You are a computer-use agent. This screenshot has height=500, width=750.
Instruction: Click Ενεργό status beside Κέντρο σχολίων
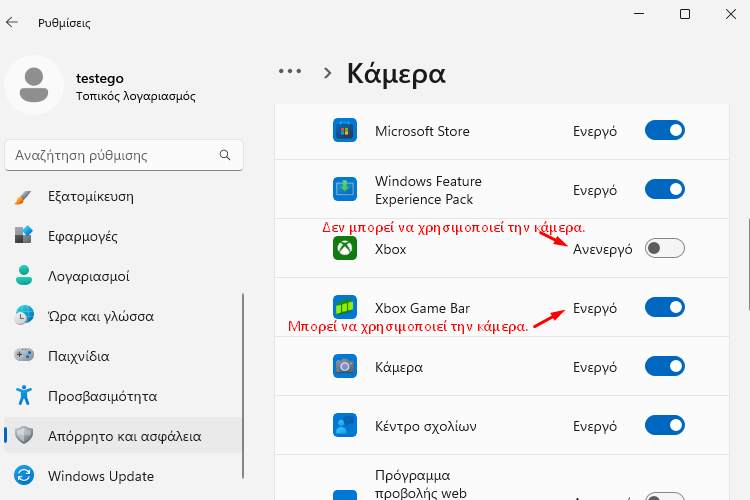click(x=595, y=426)
